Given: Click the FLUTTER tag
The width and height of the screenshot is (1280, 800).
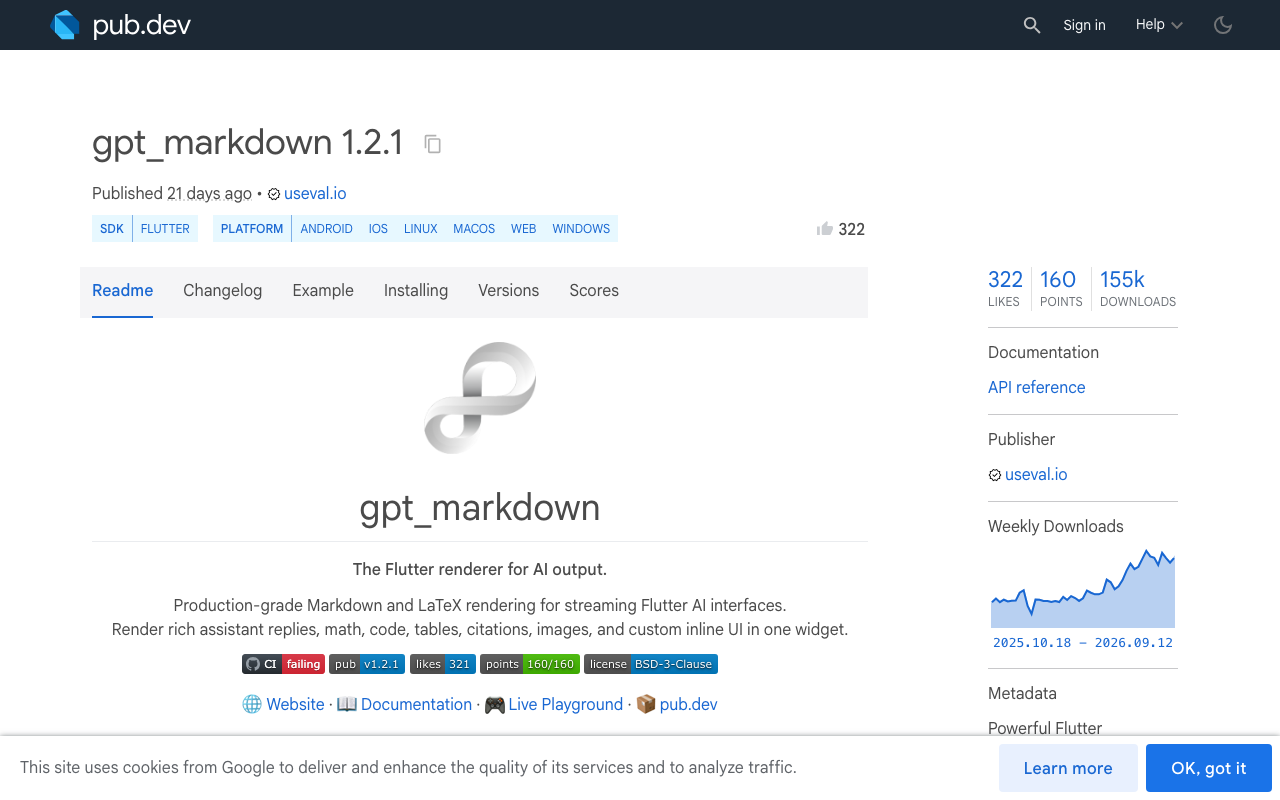Looking at the screenshot, I should point(165,229).
